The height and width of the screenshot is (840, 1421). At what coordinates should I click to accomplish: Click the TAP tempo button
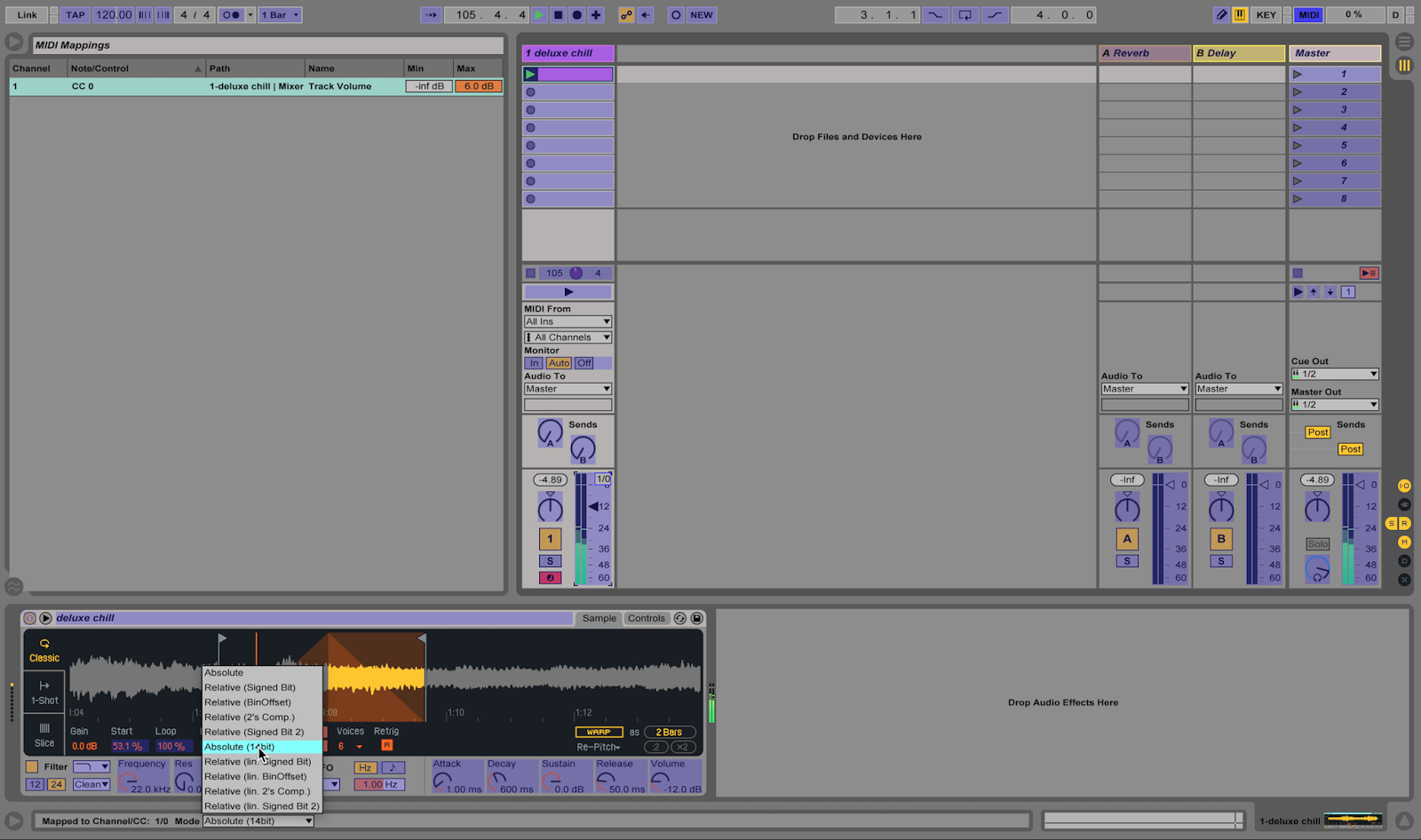[x=75, y=14]
